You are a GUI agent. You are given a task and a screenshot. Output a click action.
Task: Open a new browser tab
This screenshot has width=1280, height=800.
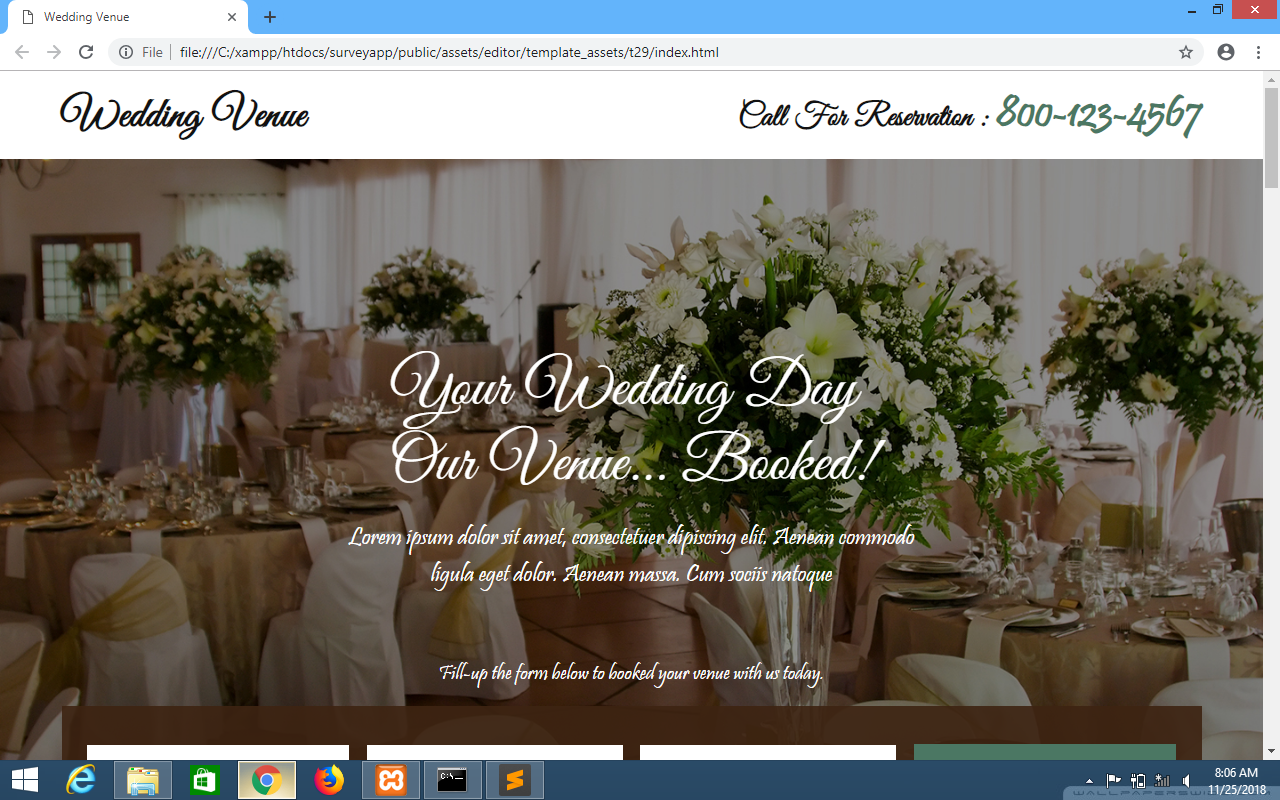[270, 17]
